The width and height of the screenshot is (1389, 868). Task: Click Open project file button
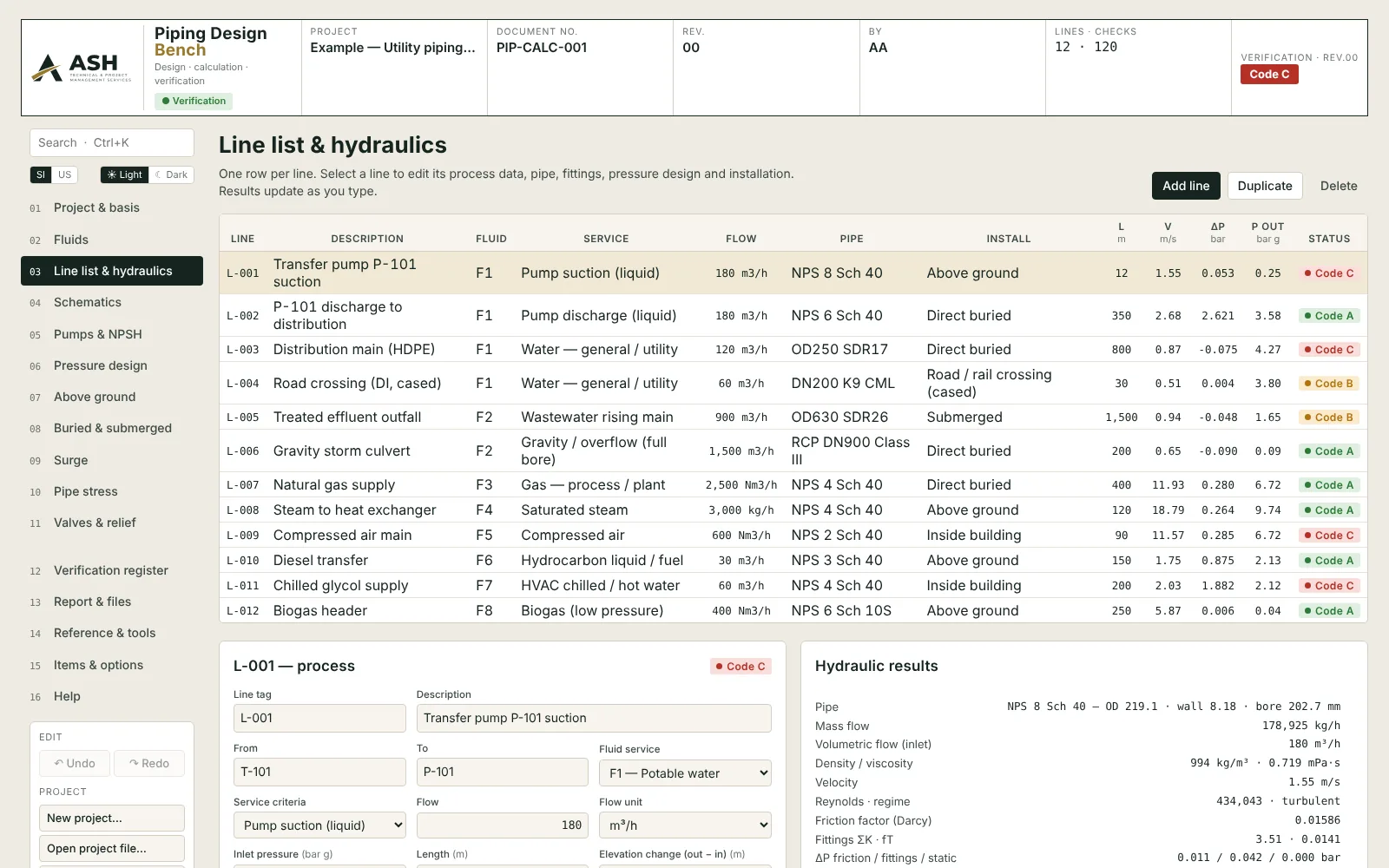112,848
